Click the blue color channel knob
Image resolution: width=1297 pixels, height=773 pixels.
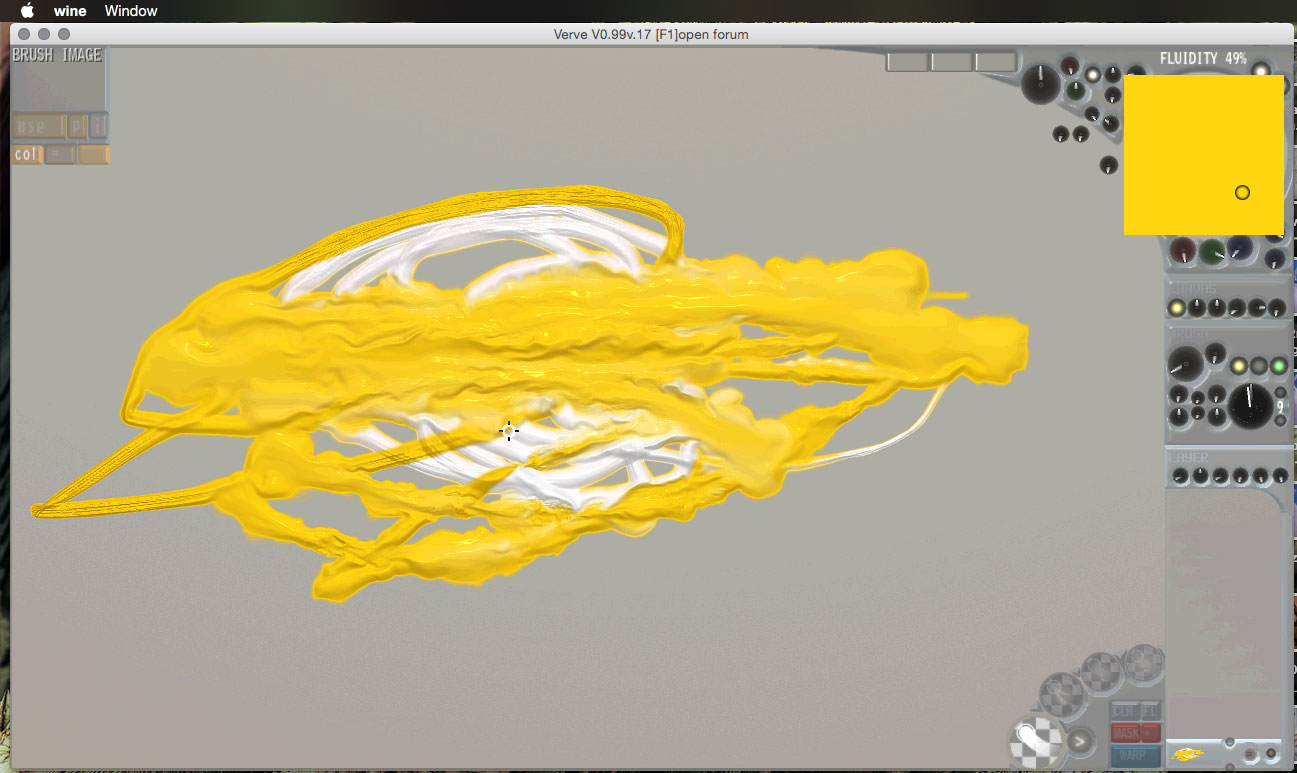[1240, 250]
